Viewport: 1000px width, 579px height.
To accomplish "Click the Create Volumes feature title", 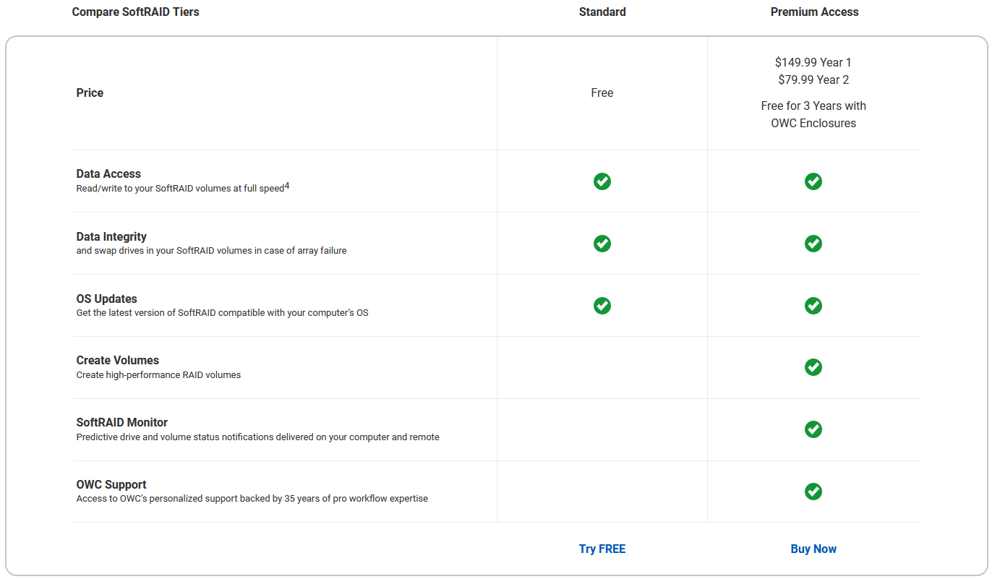I will 117,360.
